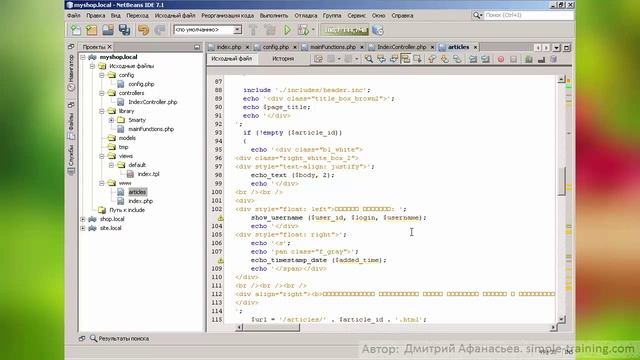Viewport: 640px width, 360px height.
Task: Click the Debug Project icon
Action: point(303,30)
